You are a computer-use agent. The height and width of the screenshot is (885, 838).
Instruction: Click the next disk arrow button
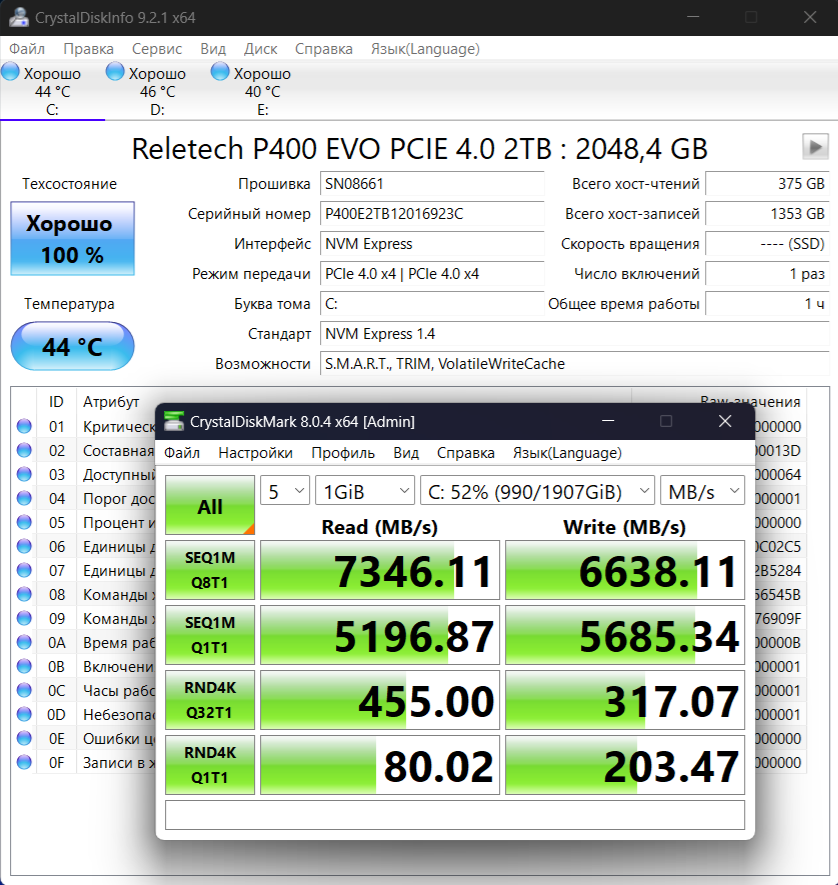click(815, 147)
